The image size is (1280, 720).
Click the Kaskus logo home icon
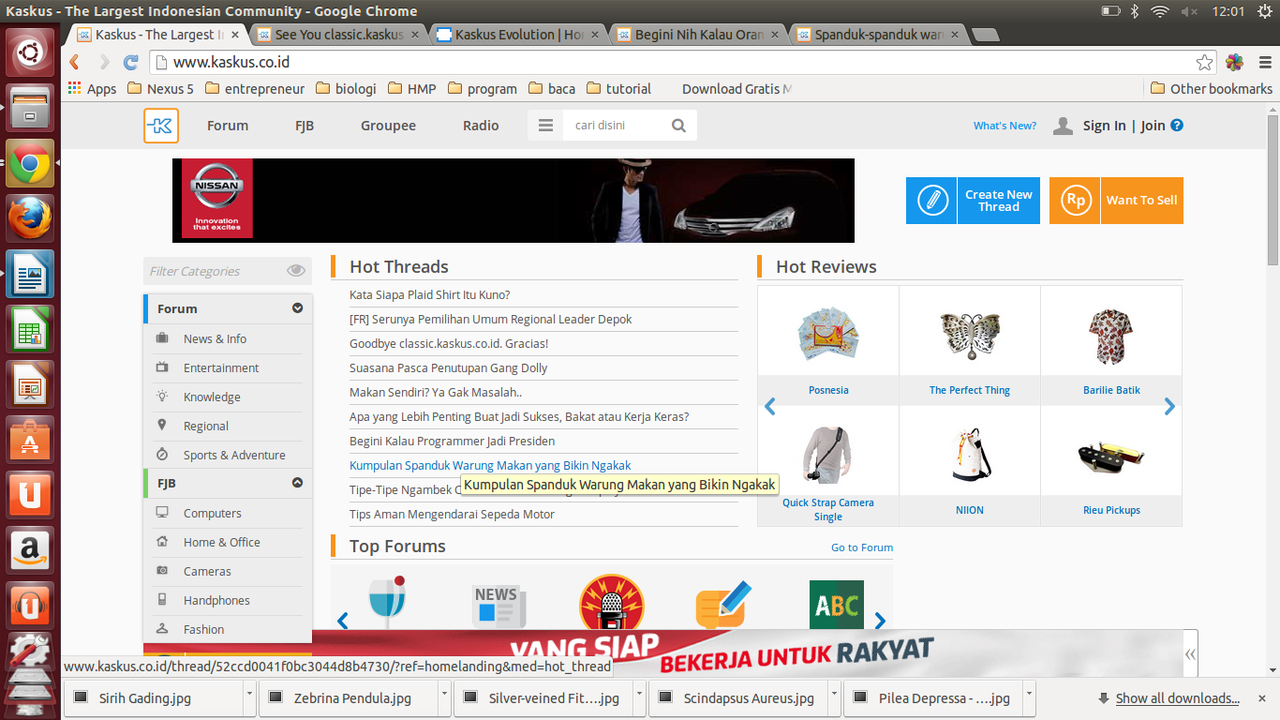point(161,126)
